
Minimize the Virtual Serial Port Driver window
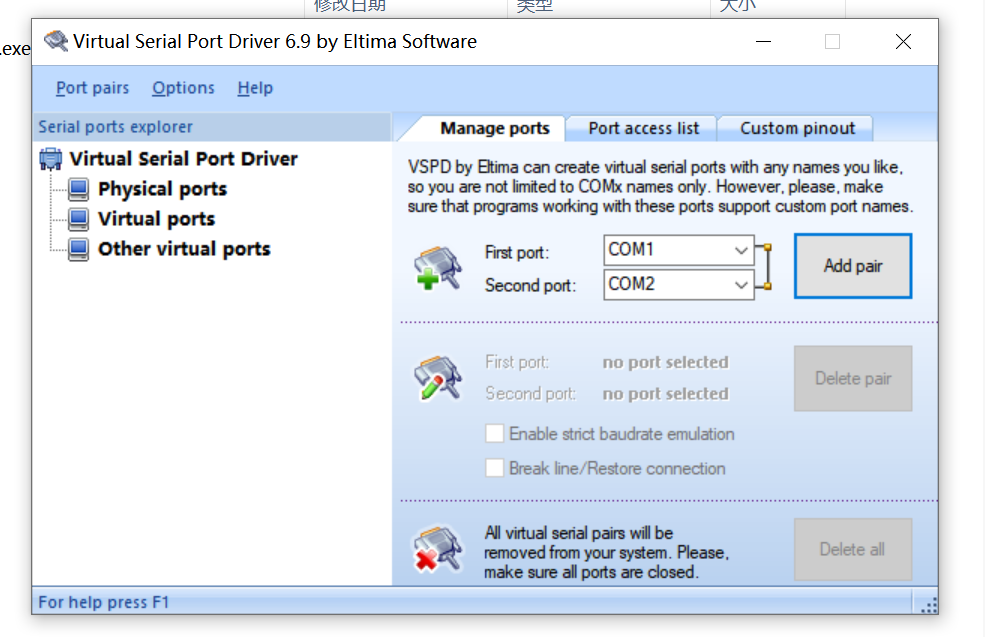click(763, 42)
